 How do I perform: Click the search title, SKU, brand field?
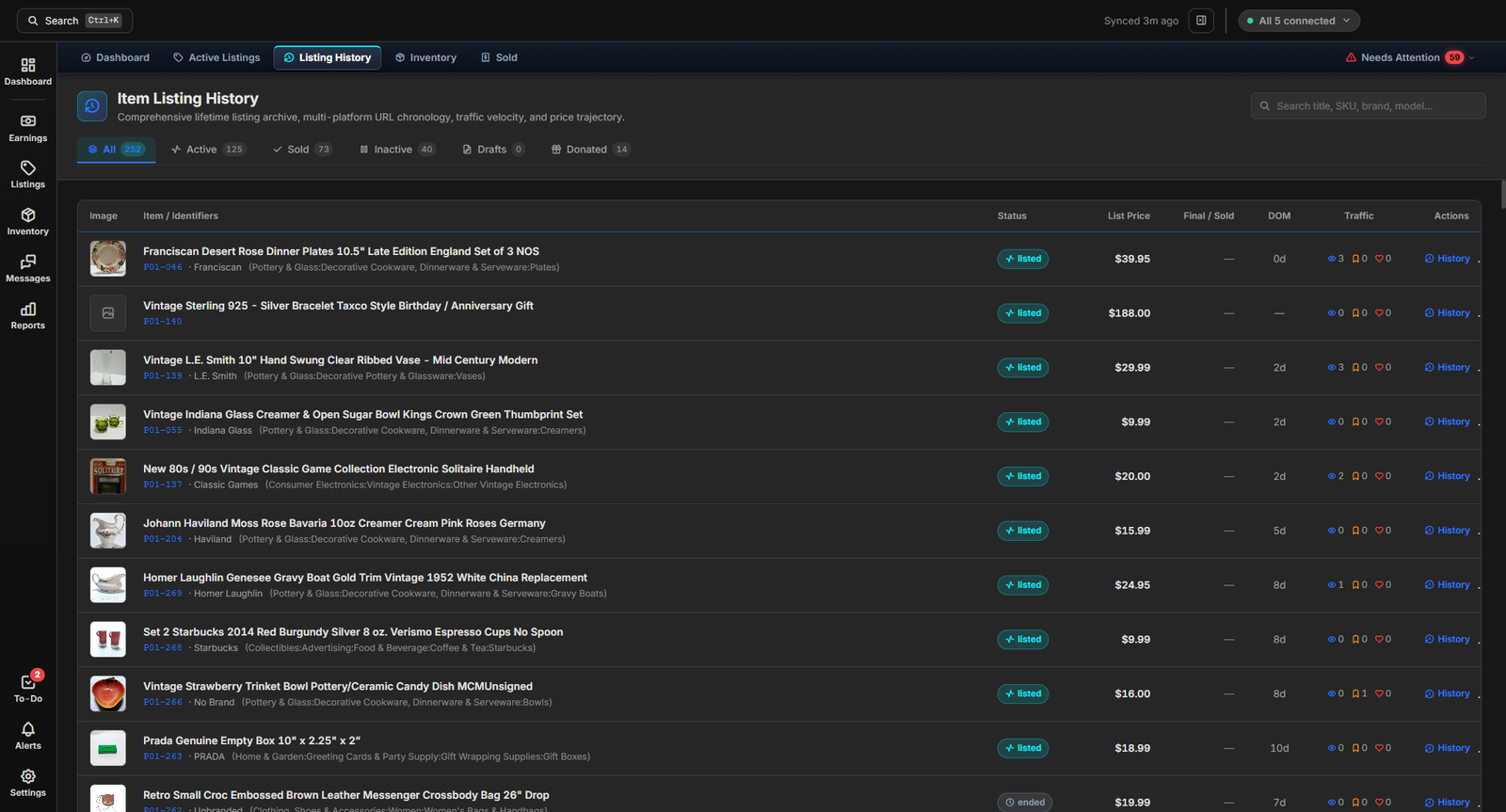coord(1369,106)
